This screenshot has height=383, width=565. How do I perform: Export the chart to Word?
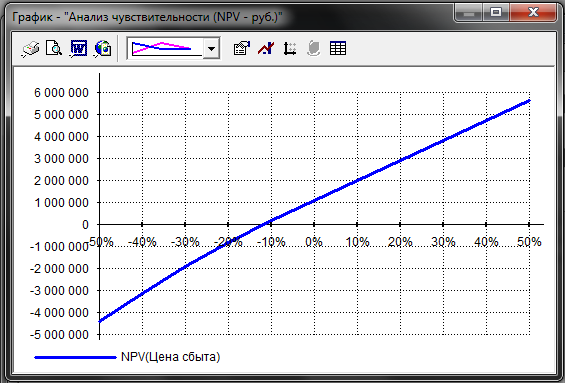78,48
